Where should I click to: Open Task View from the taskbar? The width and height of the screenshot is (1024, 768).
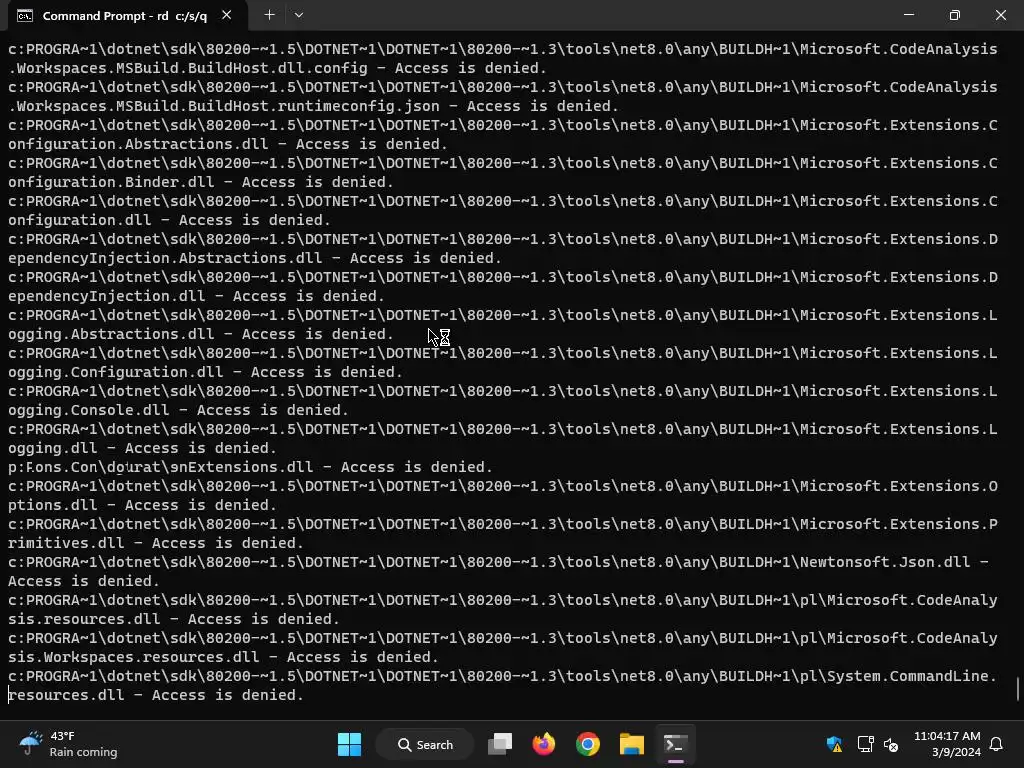pos(500,744)
